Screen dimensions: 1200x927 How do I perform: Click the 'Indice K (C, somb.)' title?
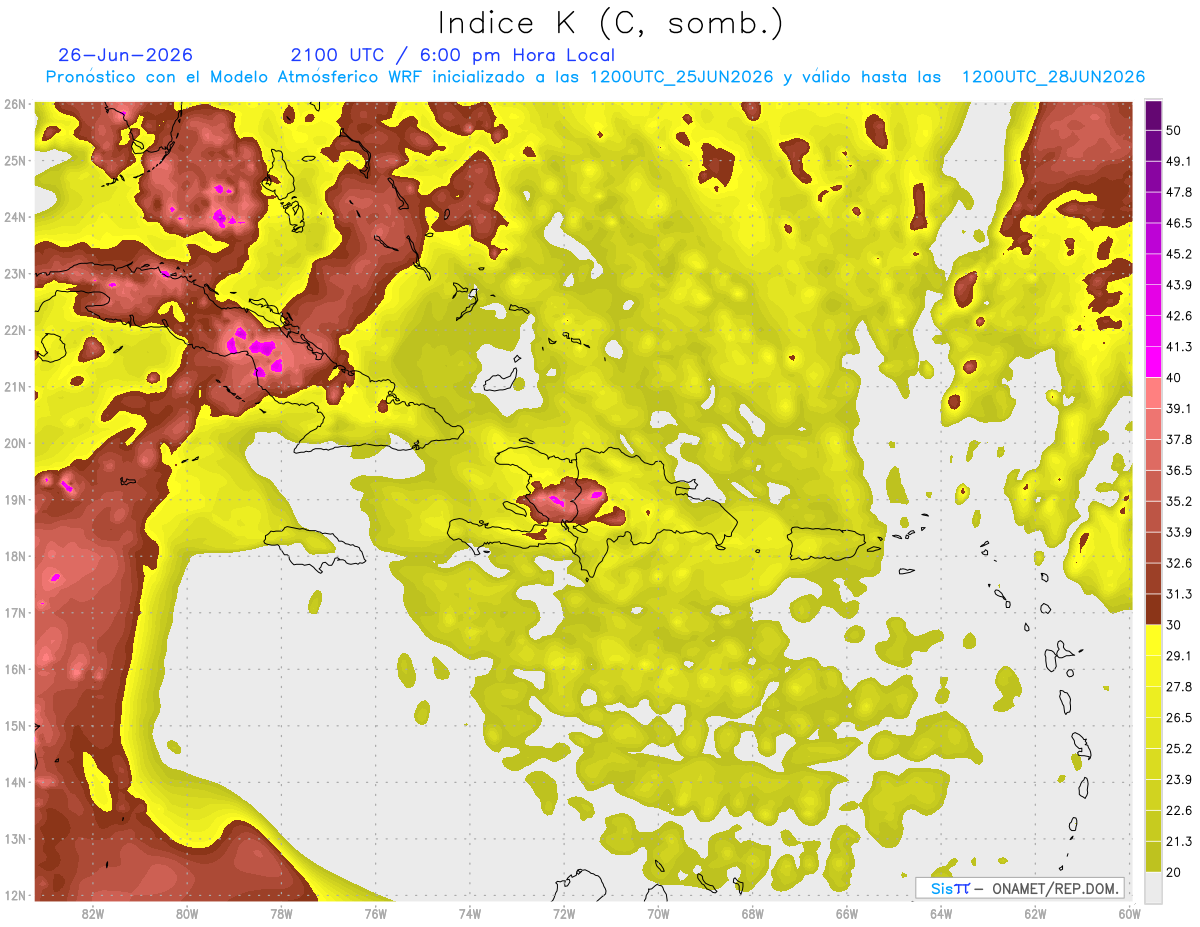[611, 23]
